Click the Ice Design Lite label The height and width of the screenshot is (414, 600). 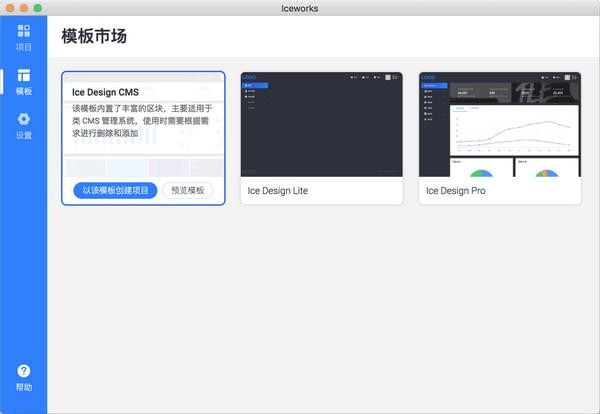[x=278, y=191]
